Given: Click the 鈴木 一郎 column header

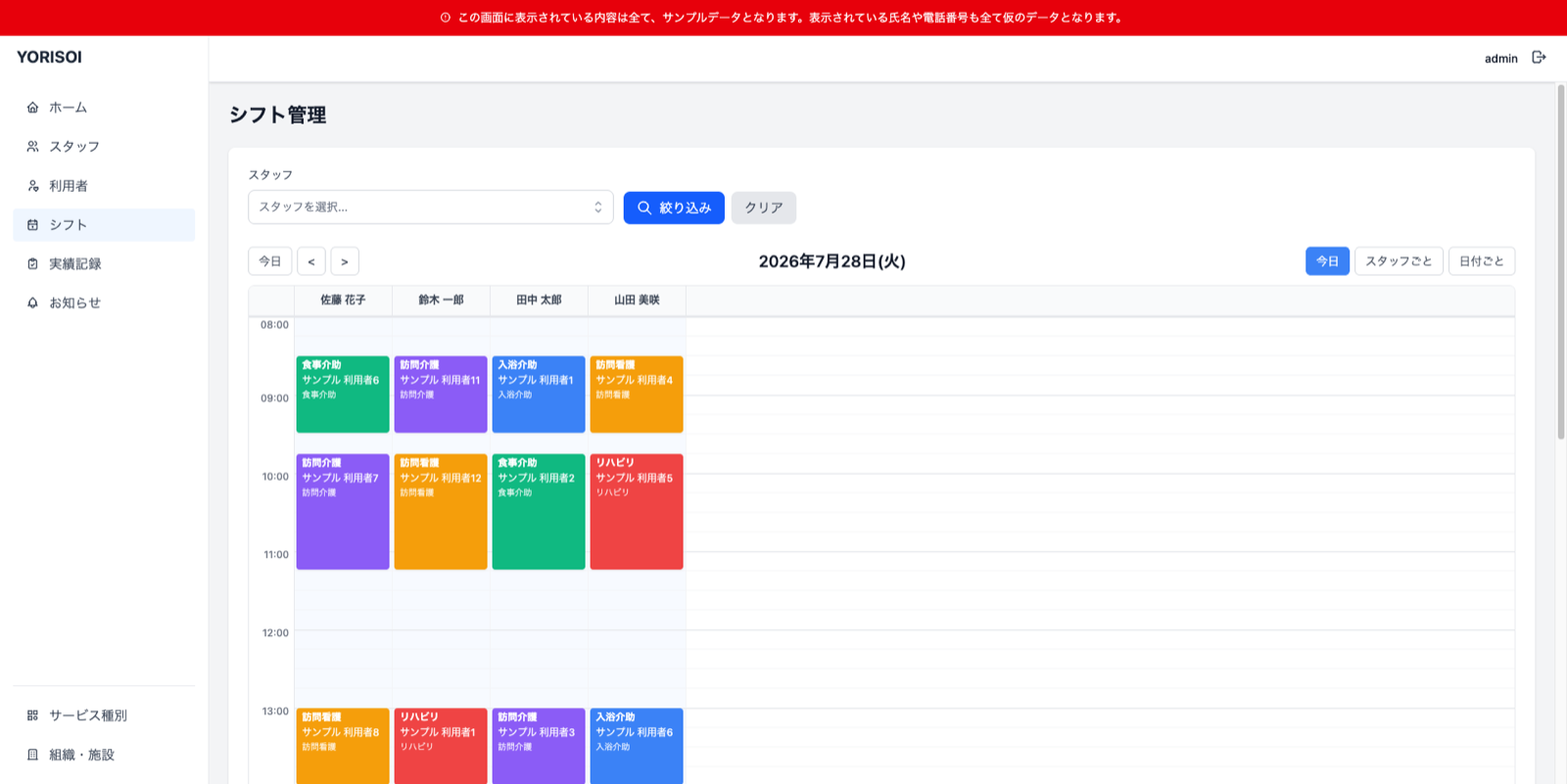Looking at the screenshot, I should click(441, 300).
